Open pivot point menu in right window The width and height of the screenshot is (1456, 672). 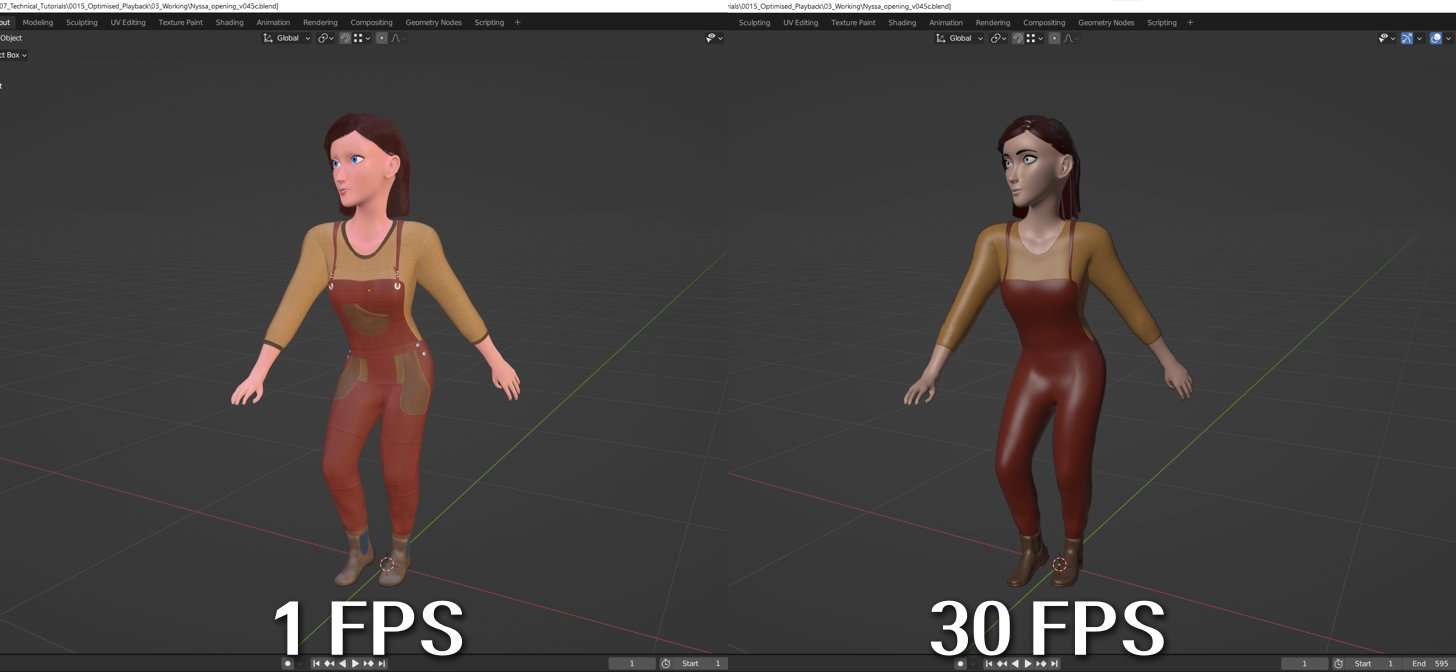[x=997, y=38]
